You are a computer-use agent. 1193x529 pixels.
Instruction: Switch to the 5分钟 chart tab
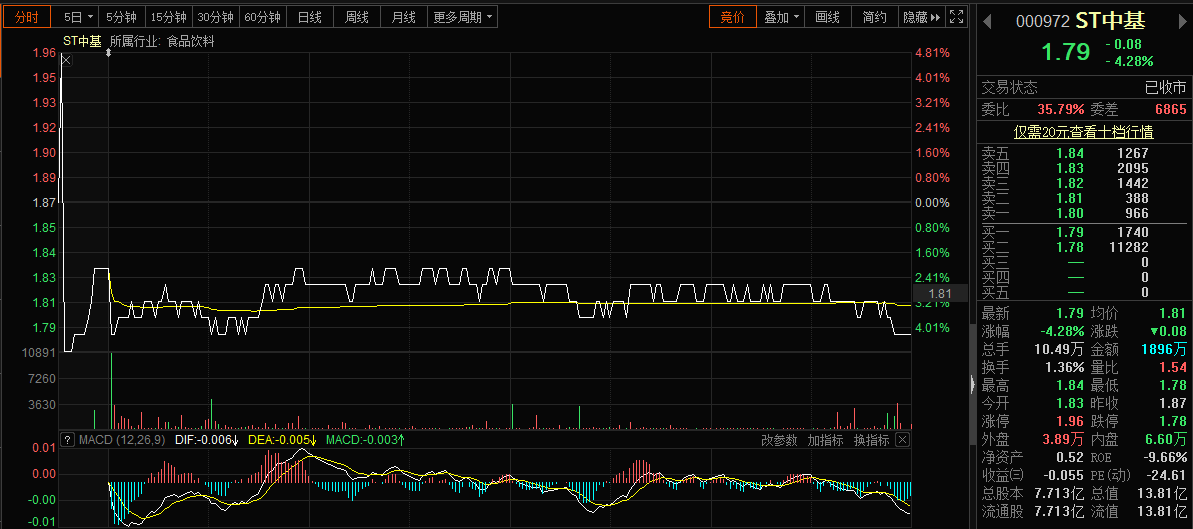122,17
